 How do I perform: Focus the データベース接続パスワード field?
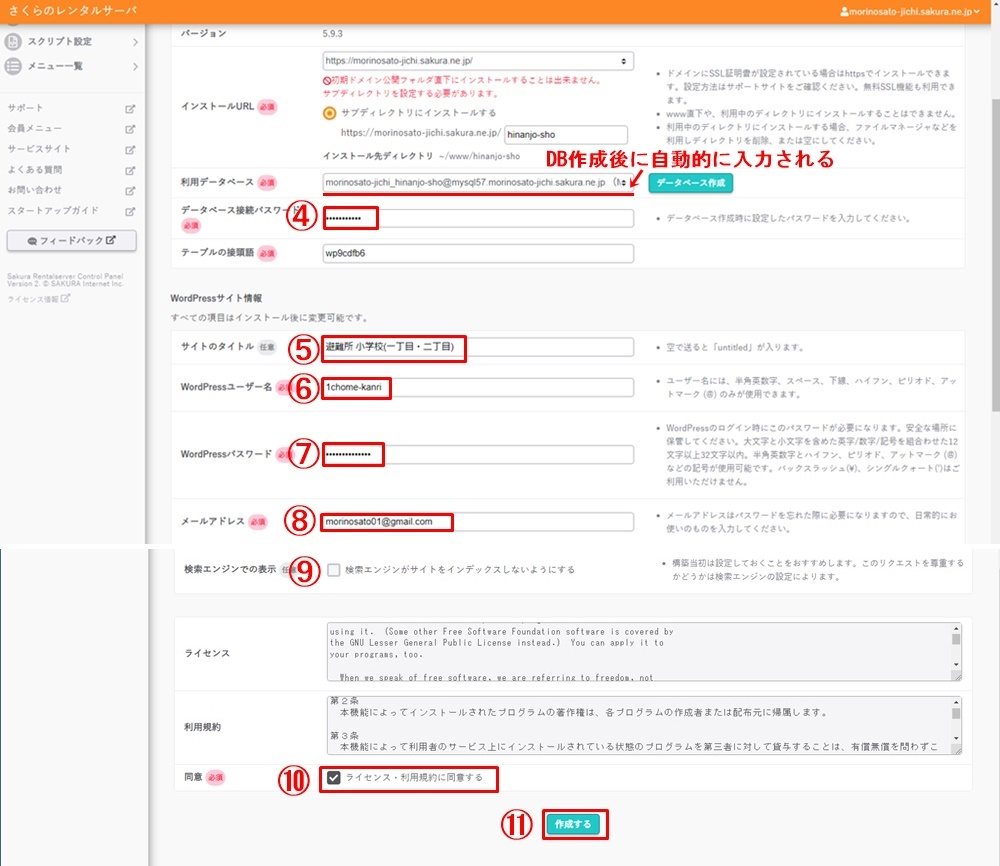click(x=478, y=218)
